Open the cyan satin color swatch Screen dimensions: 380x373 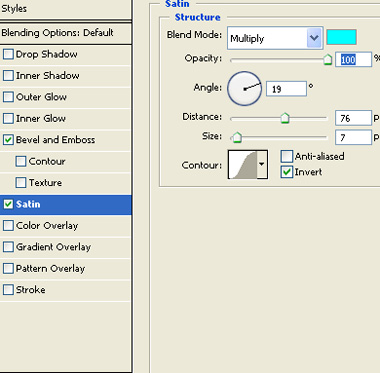pyautogui.click(x=341, y=37)
